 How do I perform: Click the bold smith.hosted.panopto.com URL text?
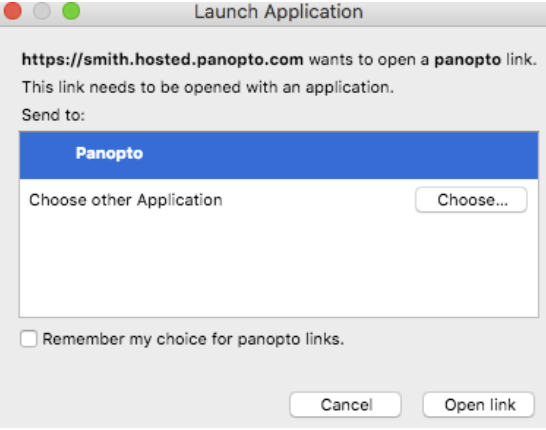pos(163,60)
